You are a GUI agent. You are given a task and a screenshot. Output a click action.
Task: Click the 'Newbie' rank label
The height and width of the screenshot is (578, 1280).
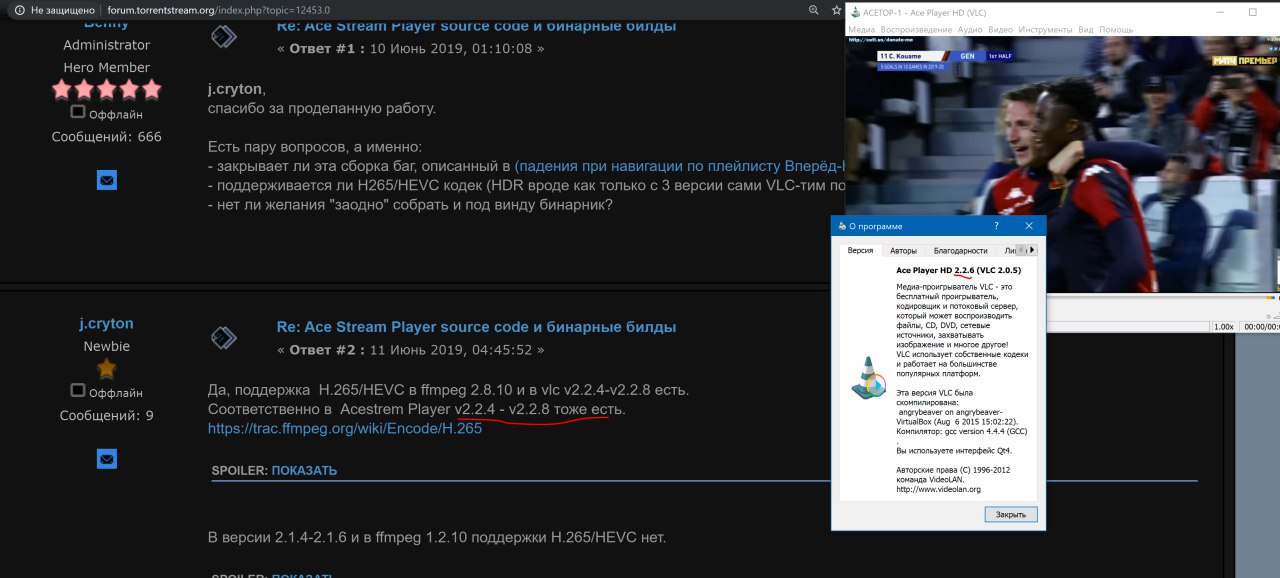(x=106, y=346)
